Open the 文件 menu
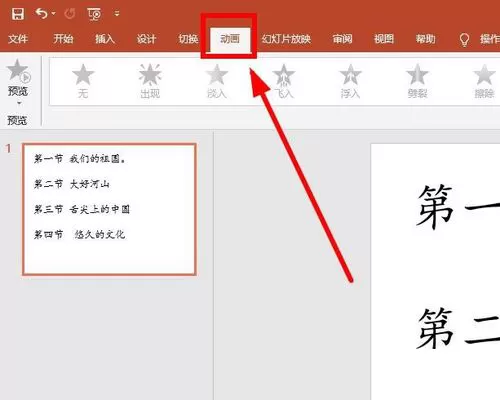Viewport: 500px width, 400px height. coord(18,39)
